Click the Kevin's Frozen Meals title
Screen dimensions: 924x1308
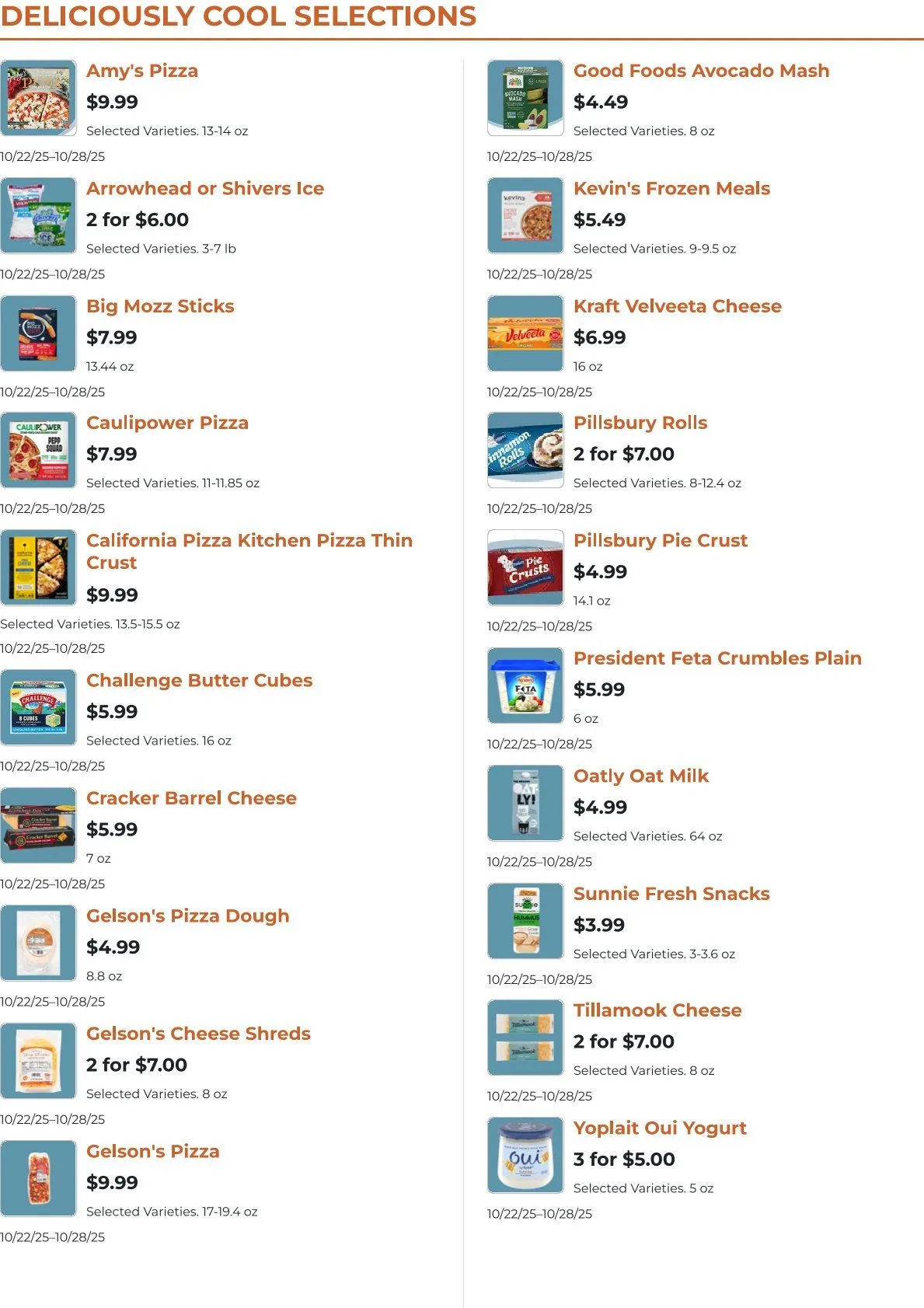point(671,189)
